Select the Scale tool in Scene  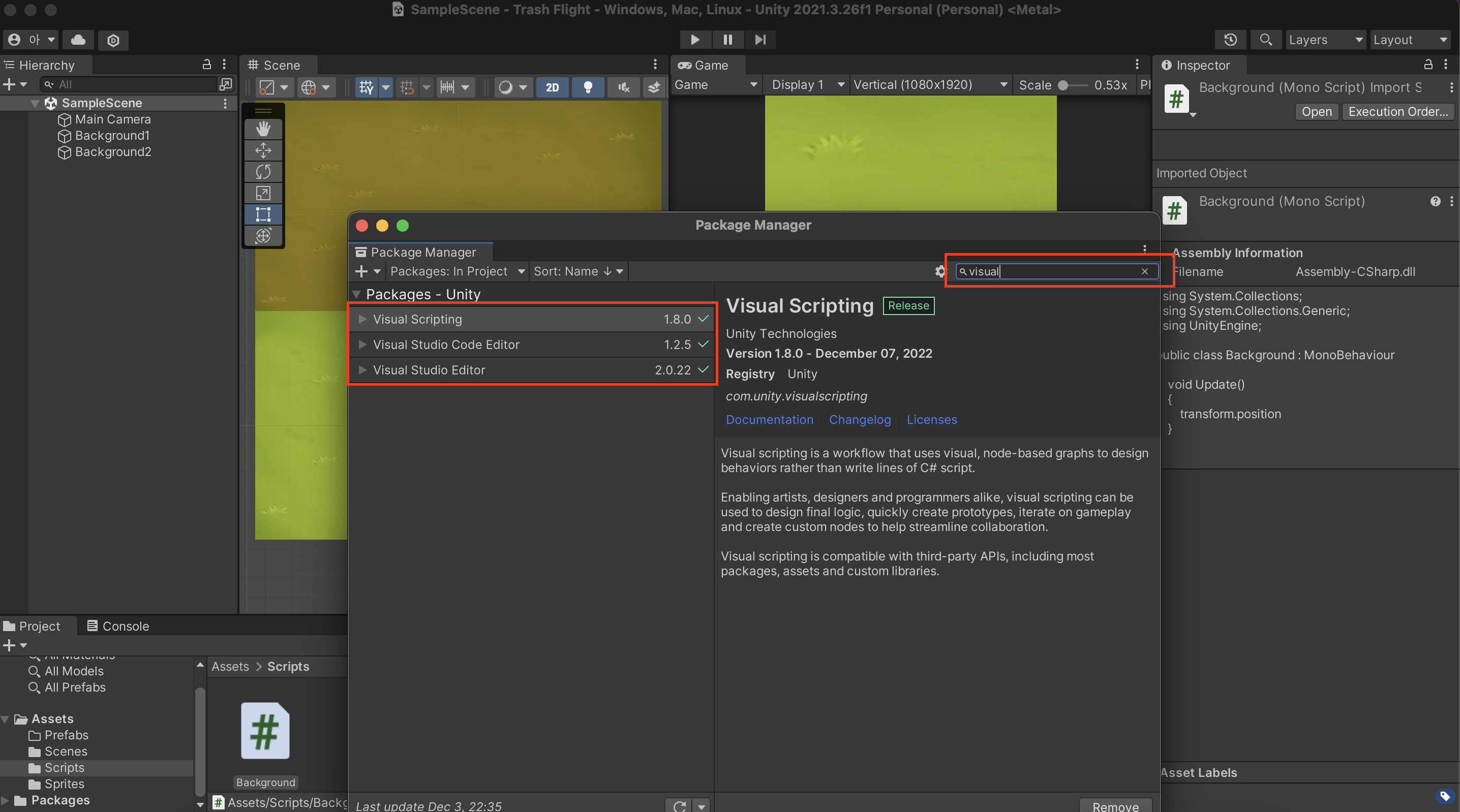pos(263,193)
